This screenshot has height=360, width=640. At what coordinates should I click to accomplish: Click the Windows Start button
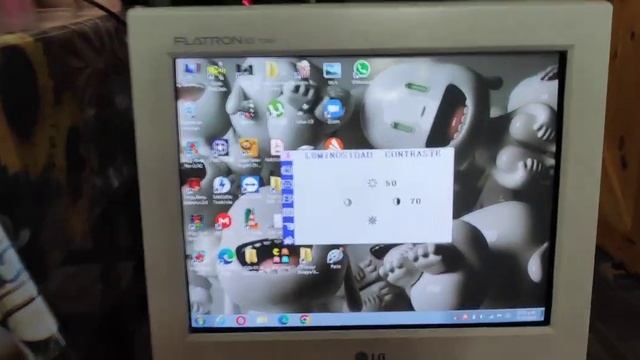point(200,321)
